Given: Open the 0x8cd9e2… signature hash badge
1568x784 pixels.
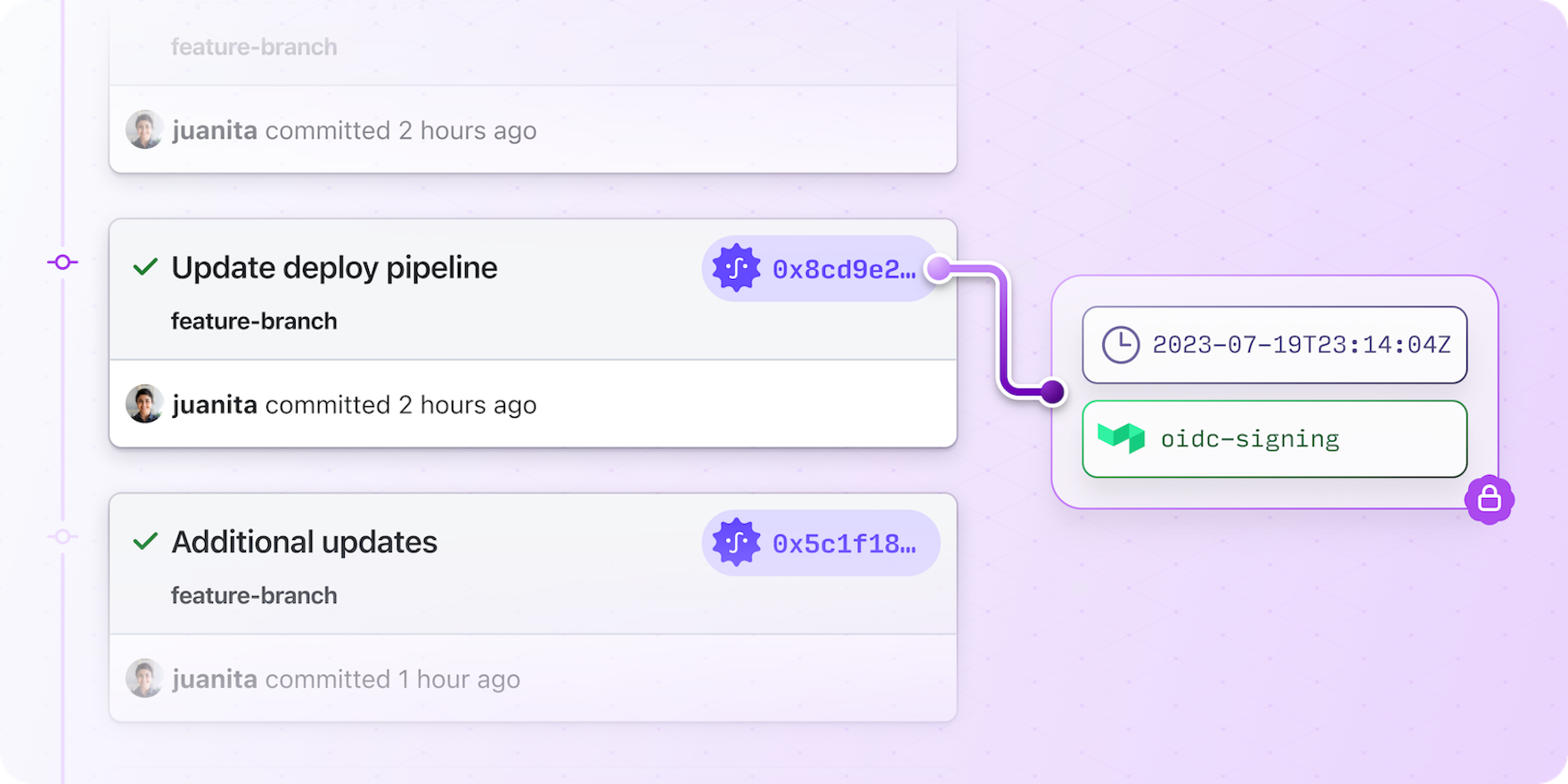Looking at the screenshot, I should coord(843,269).
